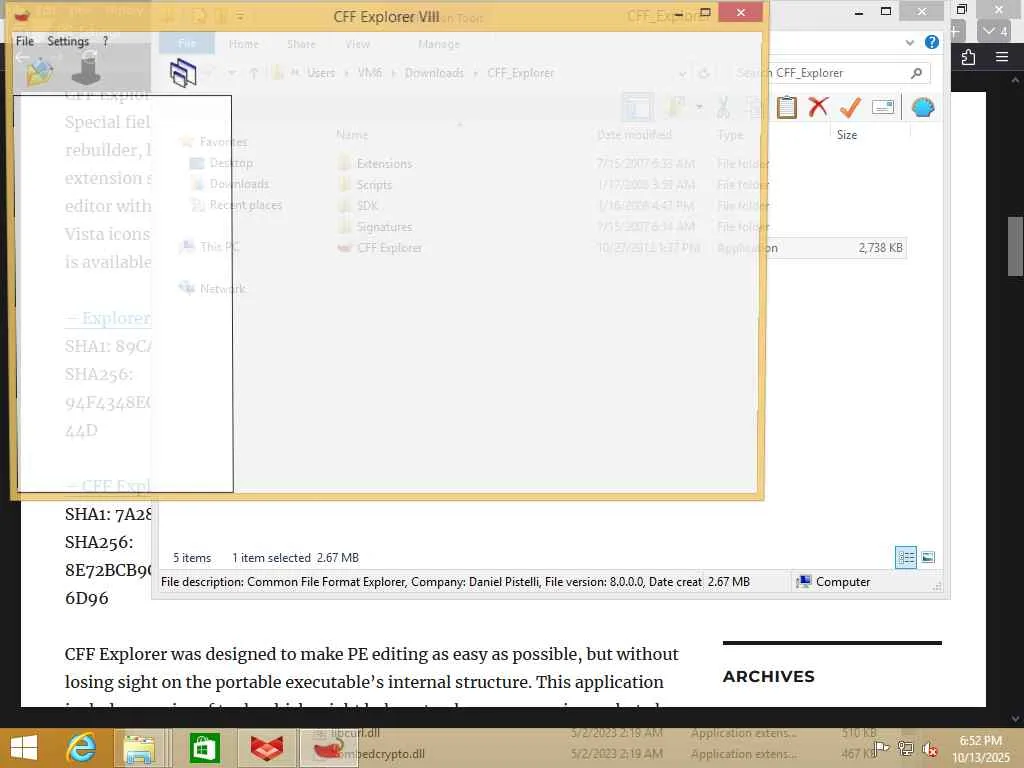Minimize the CFF Explorer VIII window
The height and width of the screenshot is (768, 1024).
679,12
